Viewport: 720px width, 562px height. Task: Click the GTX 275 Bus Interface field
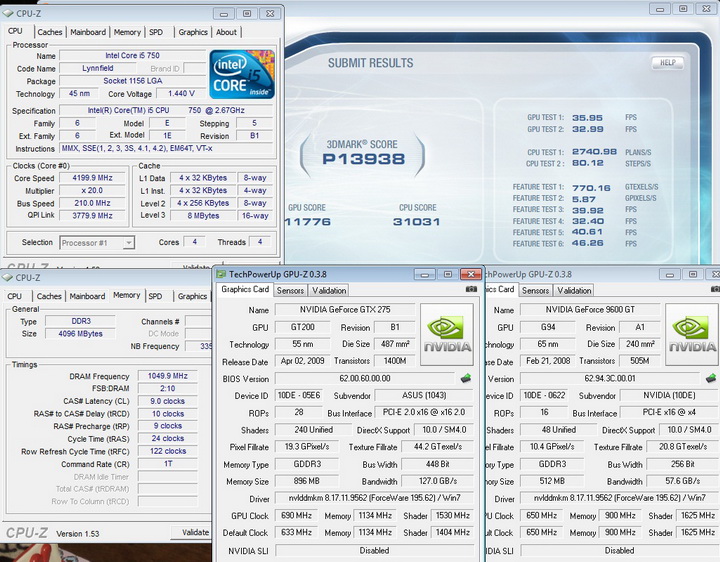(424, 412)
